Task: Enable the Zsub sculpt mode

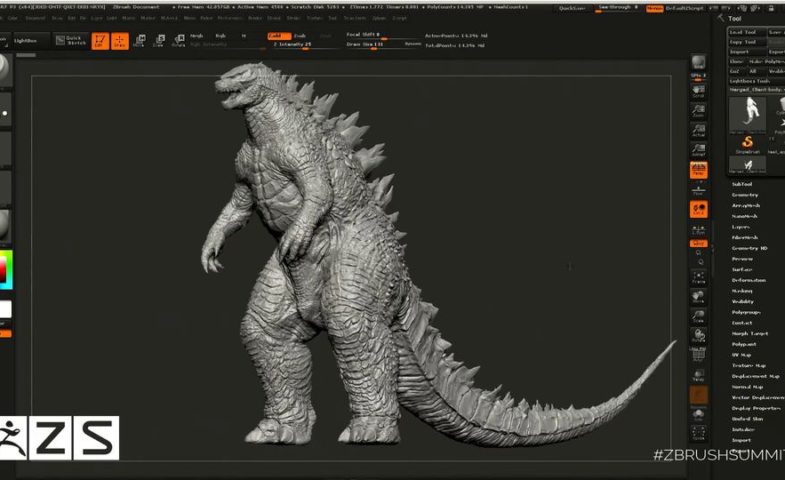Action: 300,36
